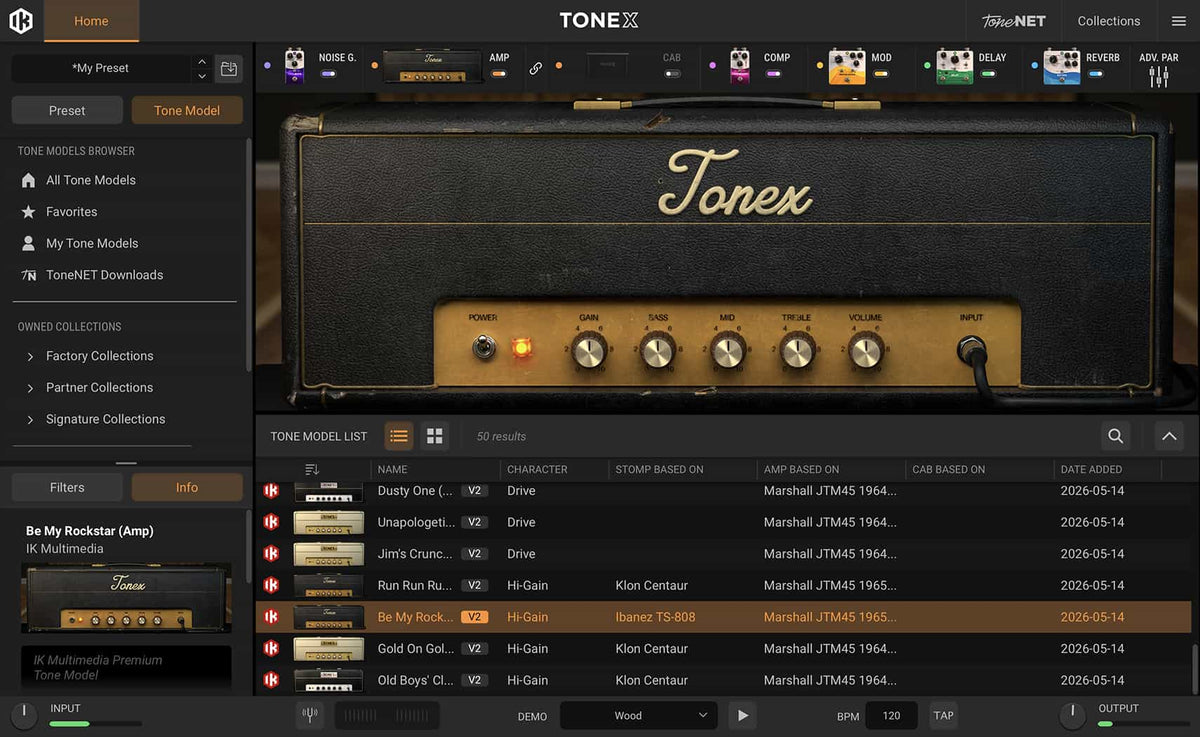Open search in tone model list
Screen dimensions: 1200x737
click(x=1115, y=436)
